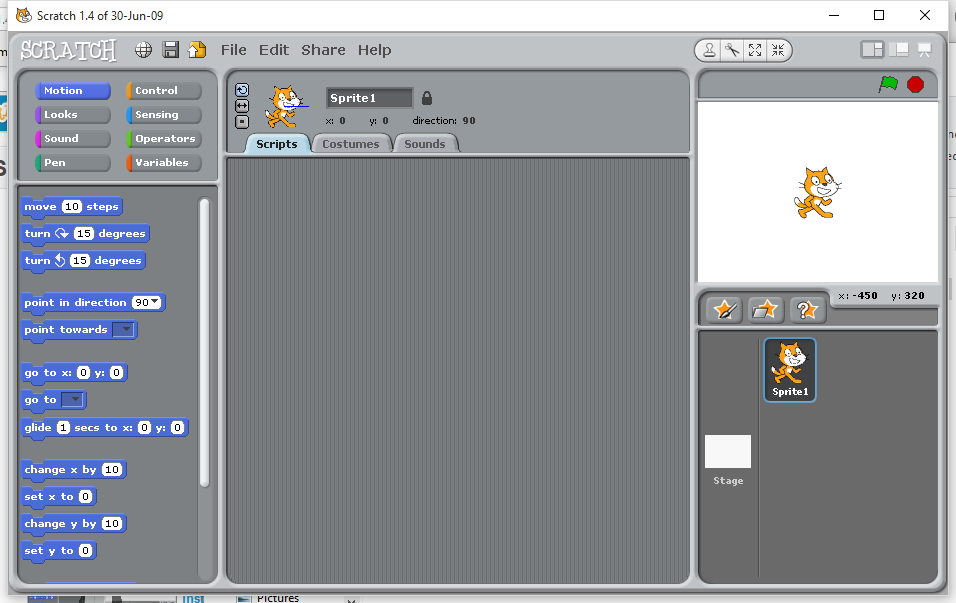The image size is (956, 603).
Task: Select the Motion blocks category
Action: tap(73, 90)
